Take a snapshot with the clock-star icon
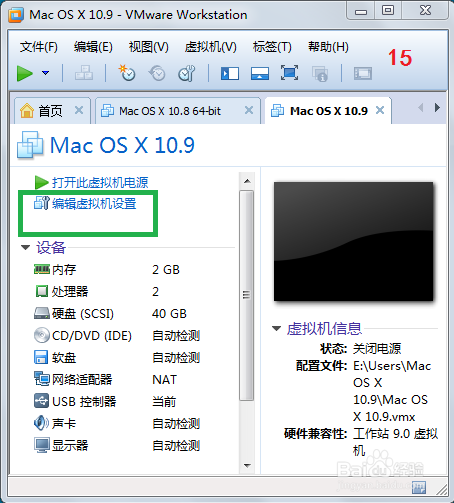This screenshot has width=454, height=503. (x=127, y=73)
